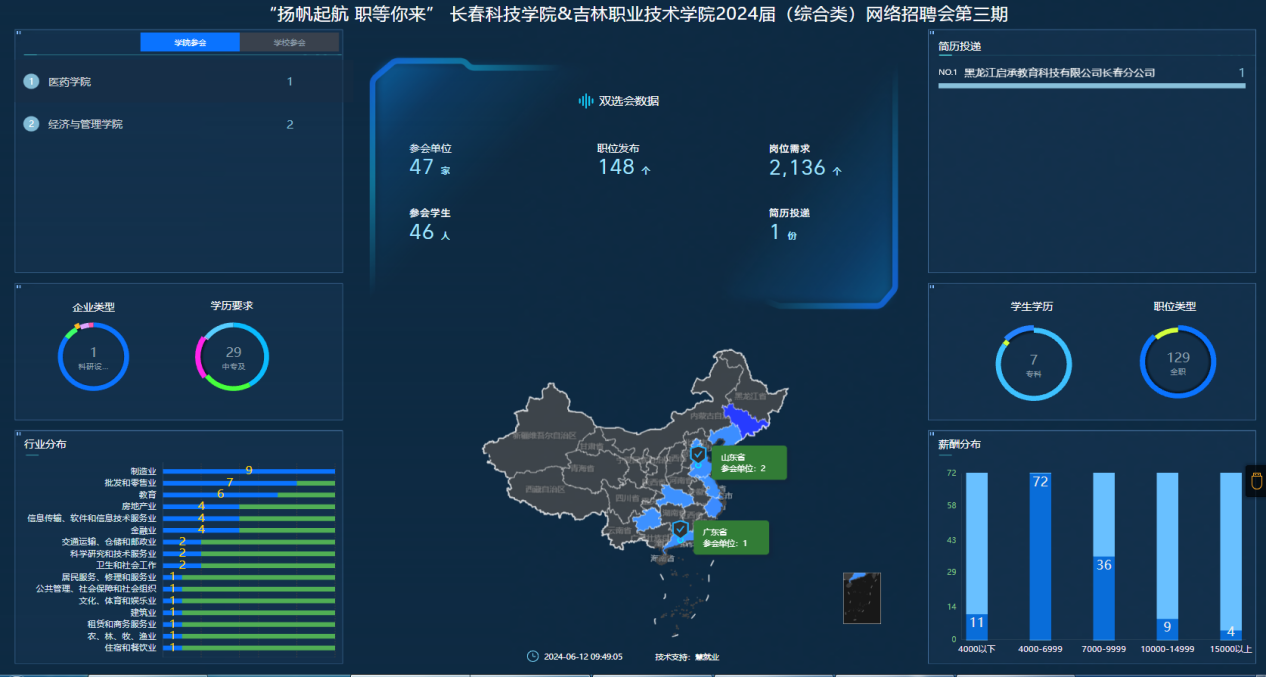1266x677 pixels.
Task: Select 医药学院 in the college list
Action: click(x=70, y=82)
